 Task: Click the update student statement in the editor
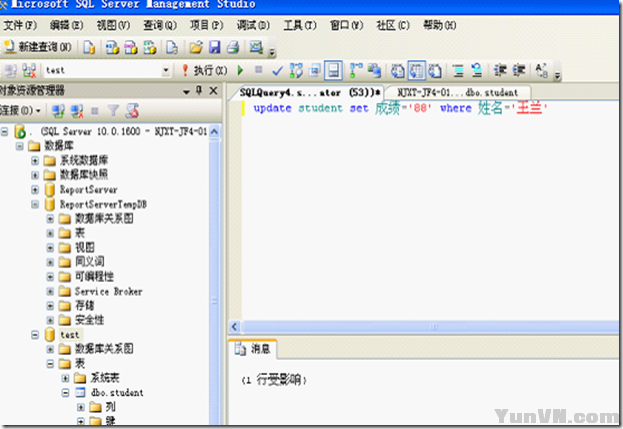400,108
